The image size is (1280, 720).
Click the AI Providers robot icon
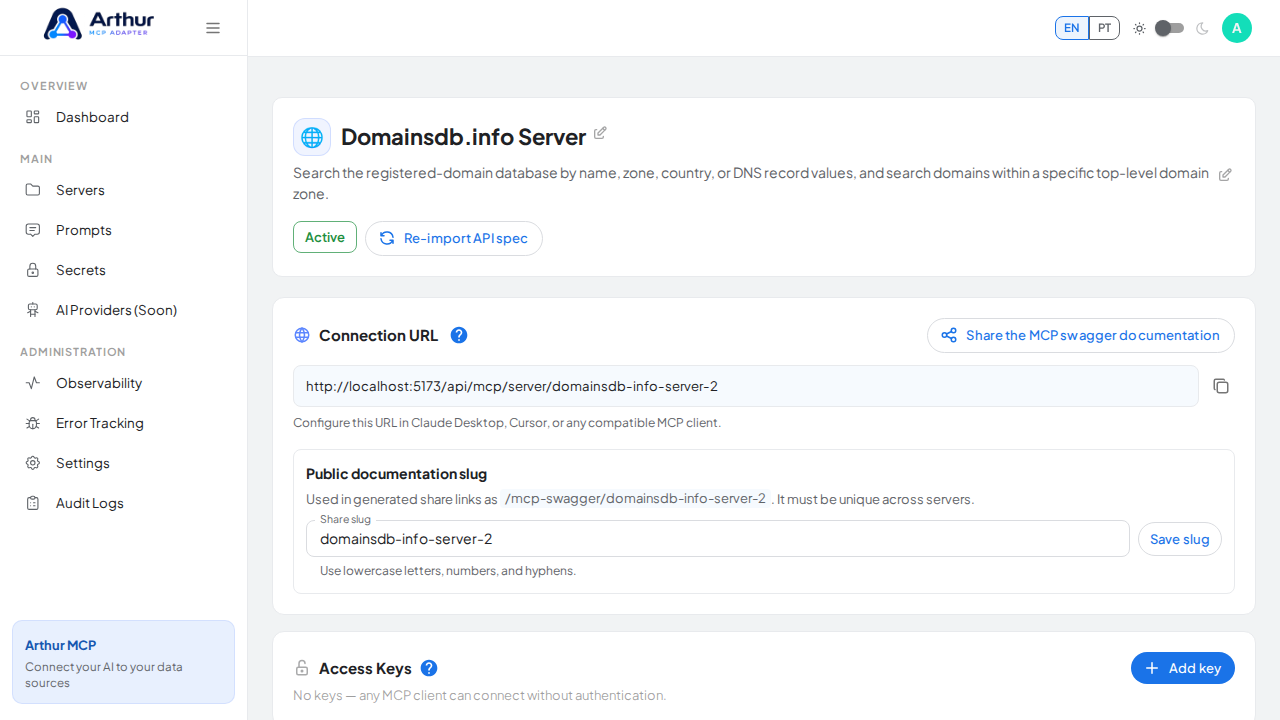point(33,310)
